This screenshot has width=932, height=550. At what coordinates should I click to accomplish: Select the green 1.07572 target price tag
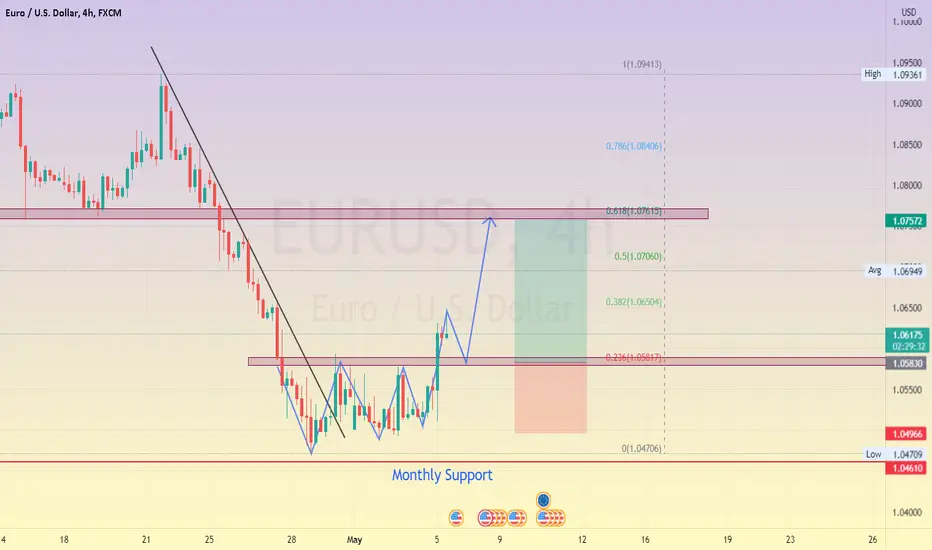pyautogui.click(x=906, y=221)
